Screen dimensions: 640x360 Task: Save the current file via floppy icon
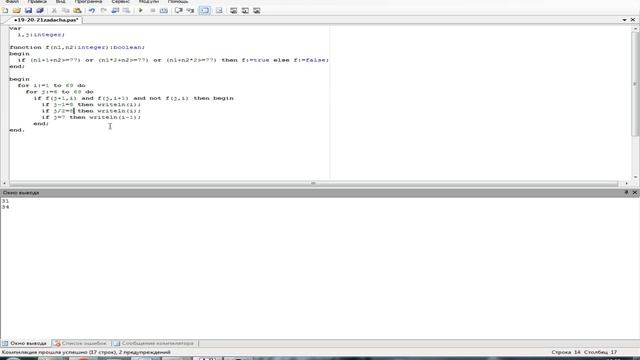pyautogui.click(x=28, y=11)
